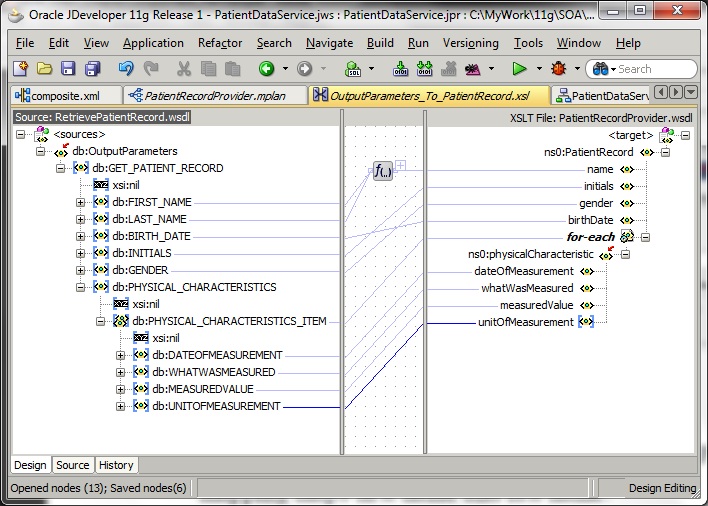
Task: Click the Copy toolbar icon
Action: pos(208,69)
